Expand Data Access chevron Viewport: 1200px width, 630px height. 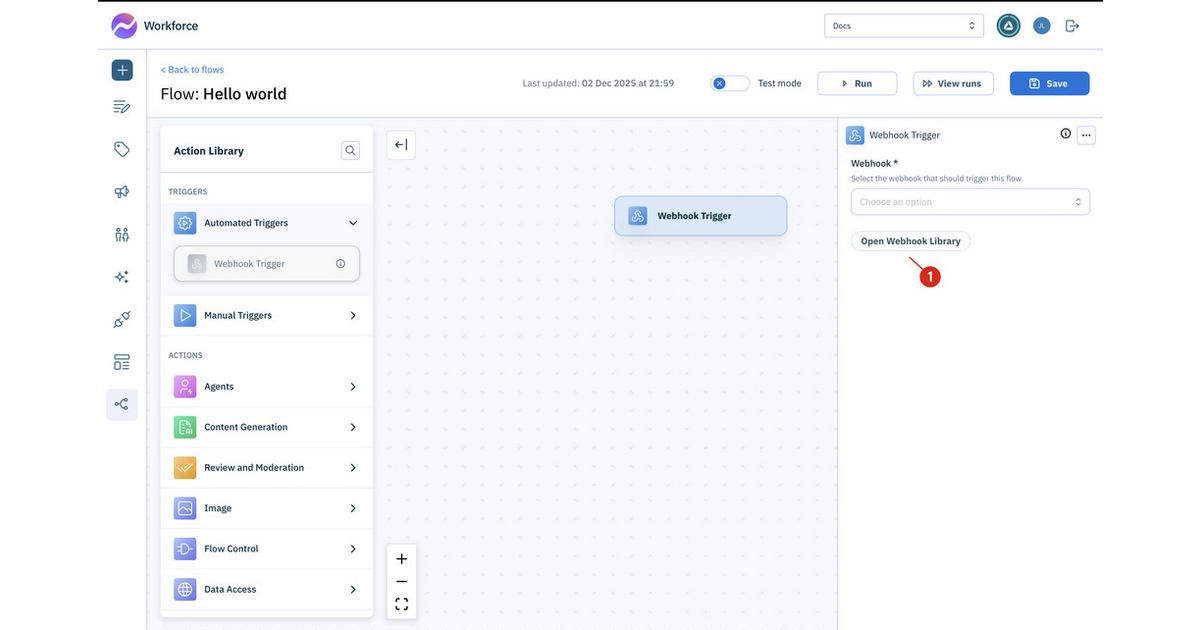pos(353,590)
